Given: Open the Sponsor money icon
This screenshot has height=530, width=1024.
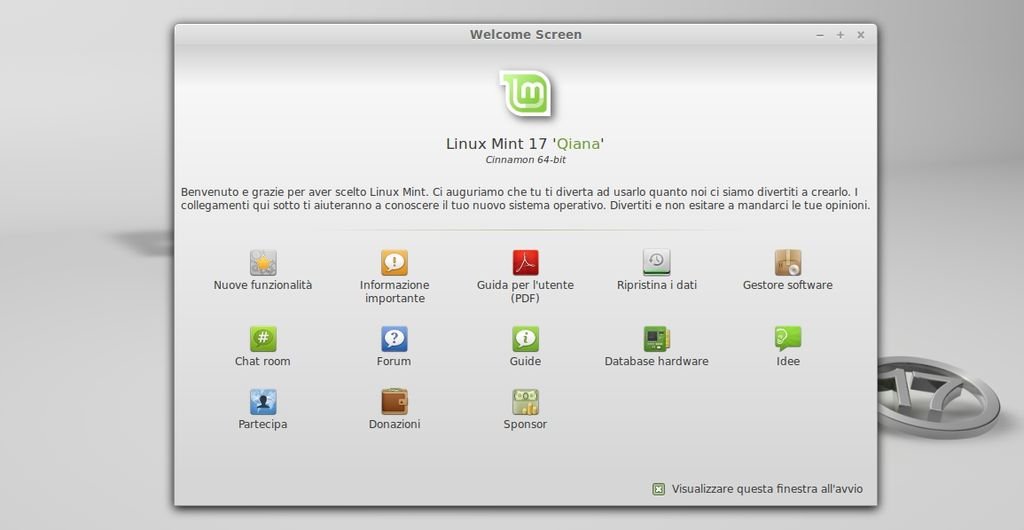Looking at the screenshot, I should [526, 401].
